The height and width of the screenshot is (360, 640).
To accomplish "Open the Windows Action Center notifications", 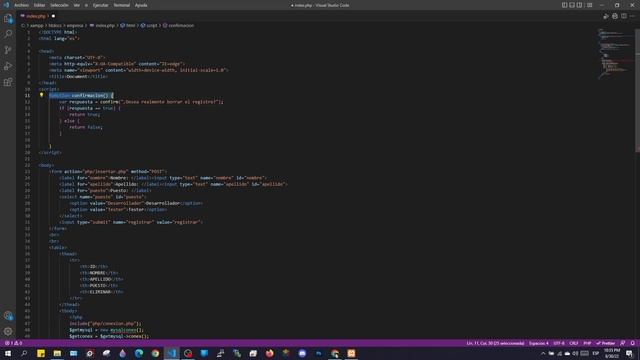I will click(629, 353).
